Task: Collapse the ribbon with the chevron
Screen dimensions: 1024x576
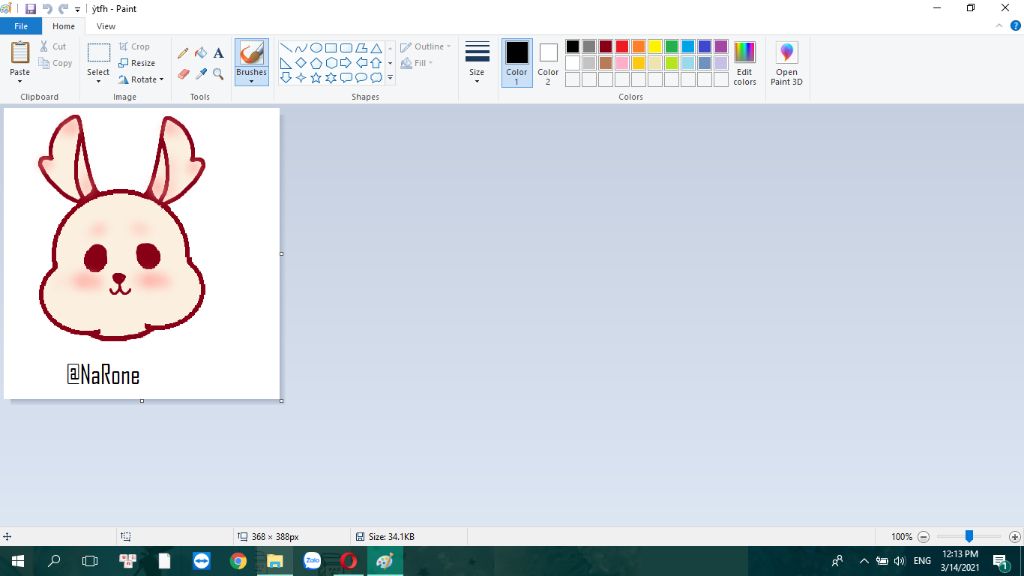Action: pyautogui.click(x=999, y=26)
